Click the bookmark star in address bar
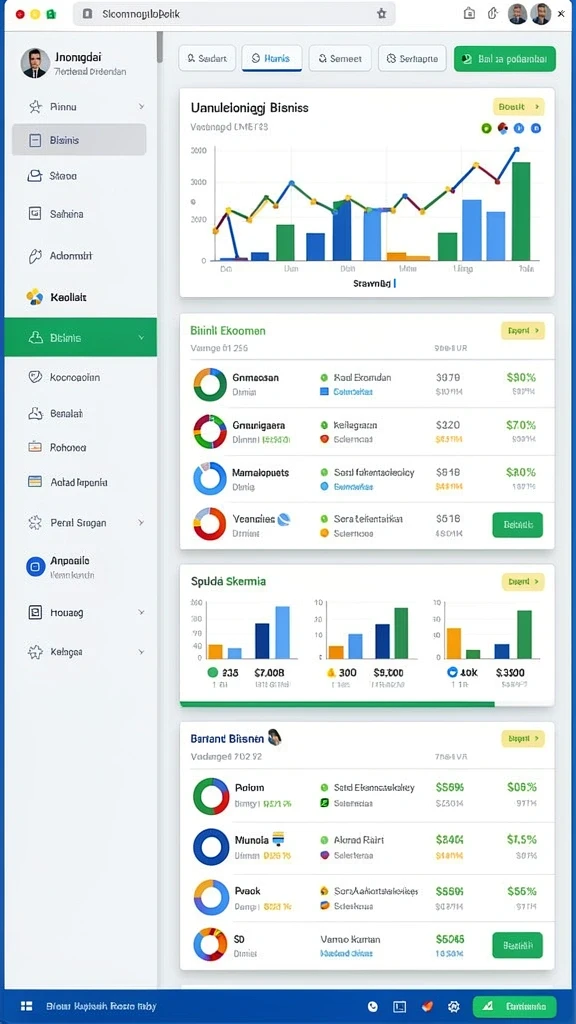Screen dimensions: 576x1024 pyautogui.click(x=382, y=14)
